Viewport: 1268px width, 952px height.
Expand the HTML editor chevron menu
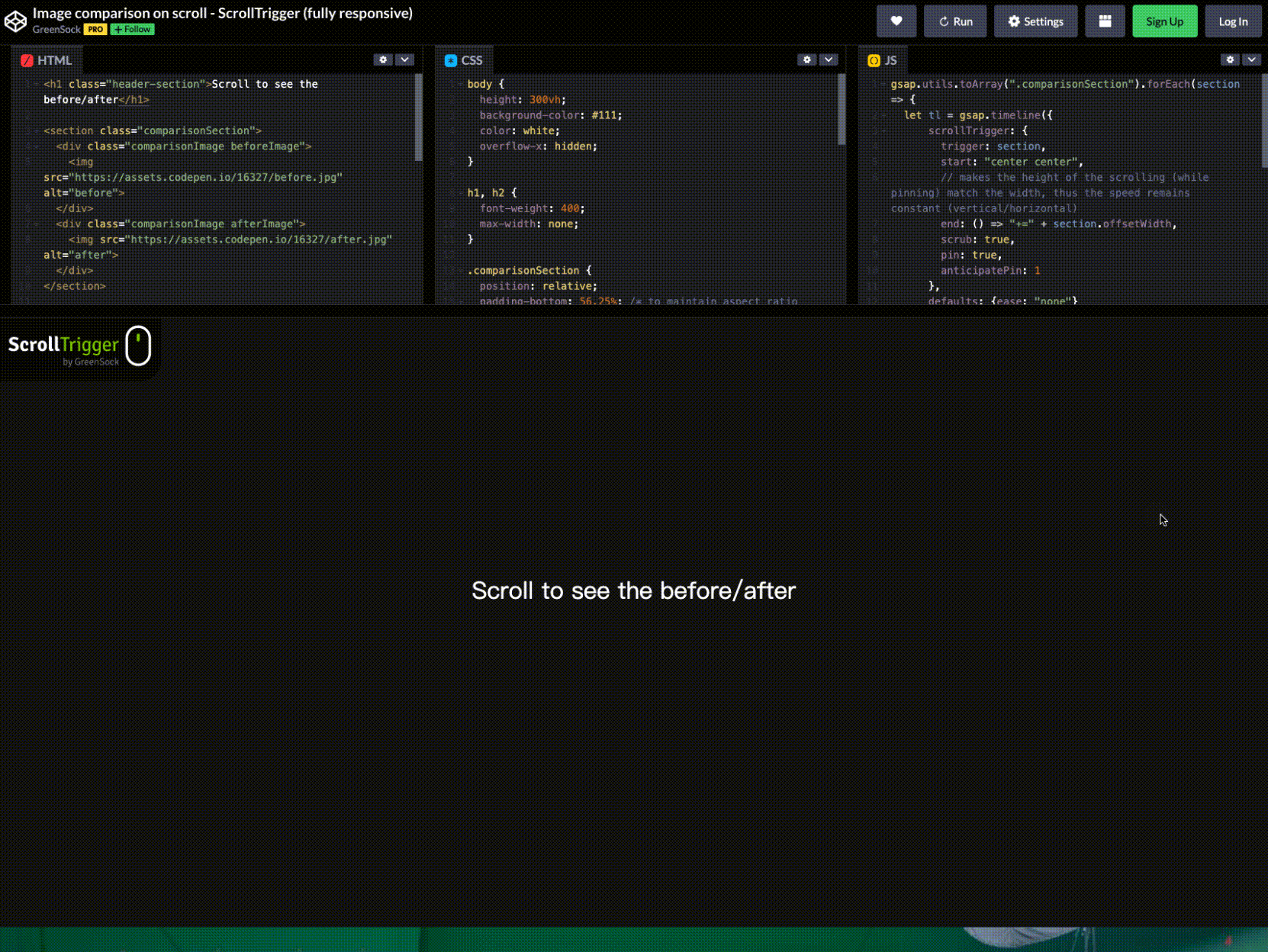coord(404,59)
